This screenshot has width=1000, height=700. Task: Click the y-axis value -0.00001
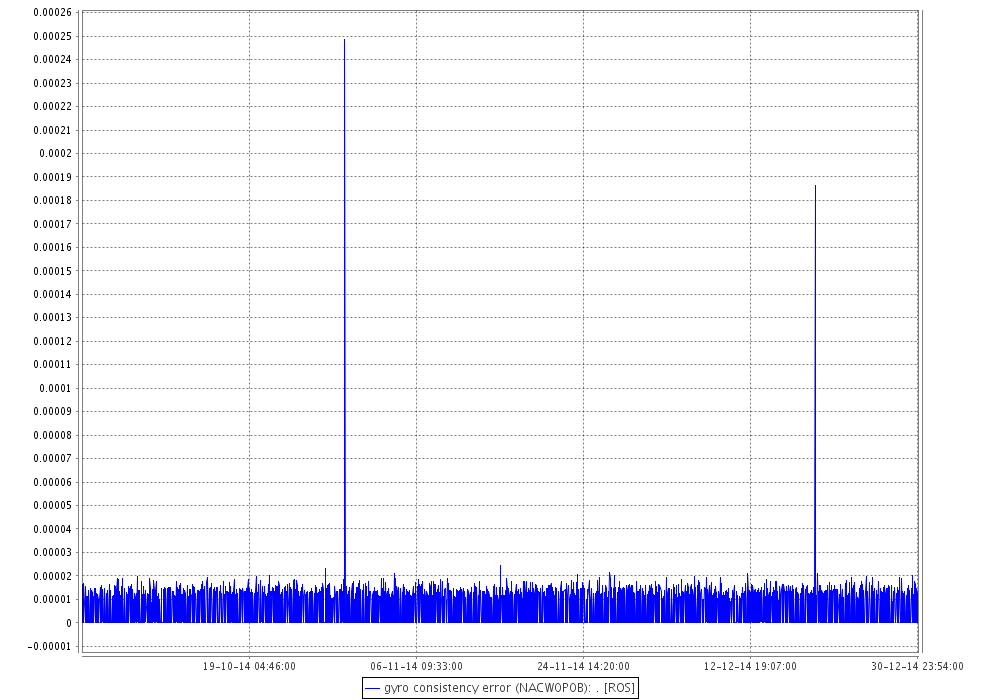point(50,646)
